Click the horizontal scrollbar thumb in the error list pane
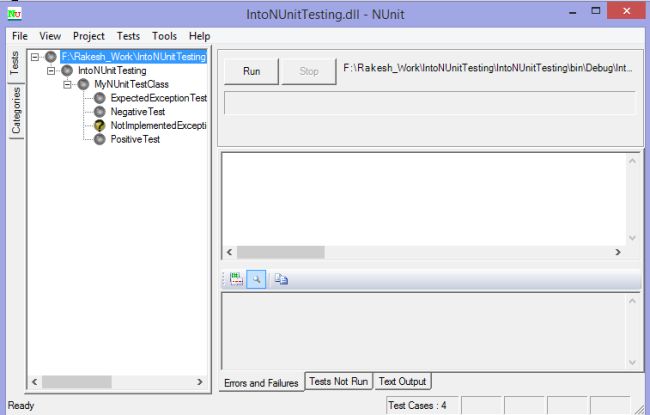Image resolution: width=650 pixels, height=415 pixels. click(x=281, y=252)
